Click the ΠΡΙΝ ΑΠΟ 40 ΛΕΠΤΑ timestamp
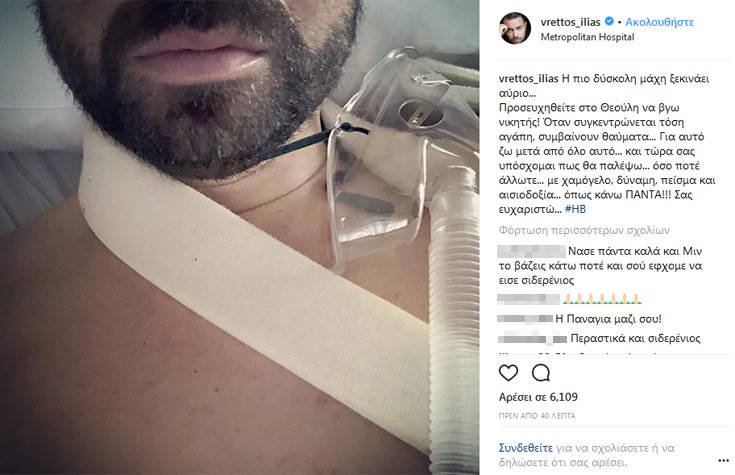This screenshot has width=735, height=475. (537, 415)
